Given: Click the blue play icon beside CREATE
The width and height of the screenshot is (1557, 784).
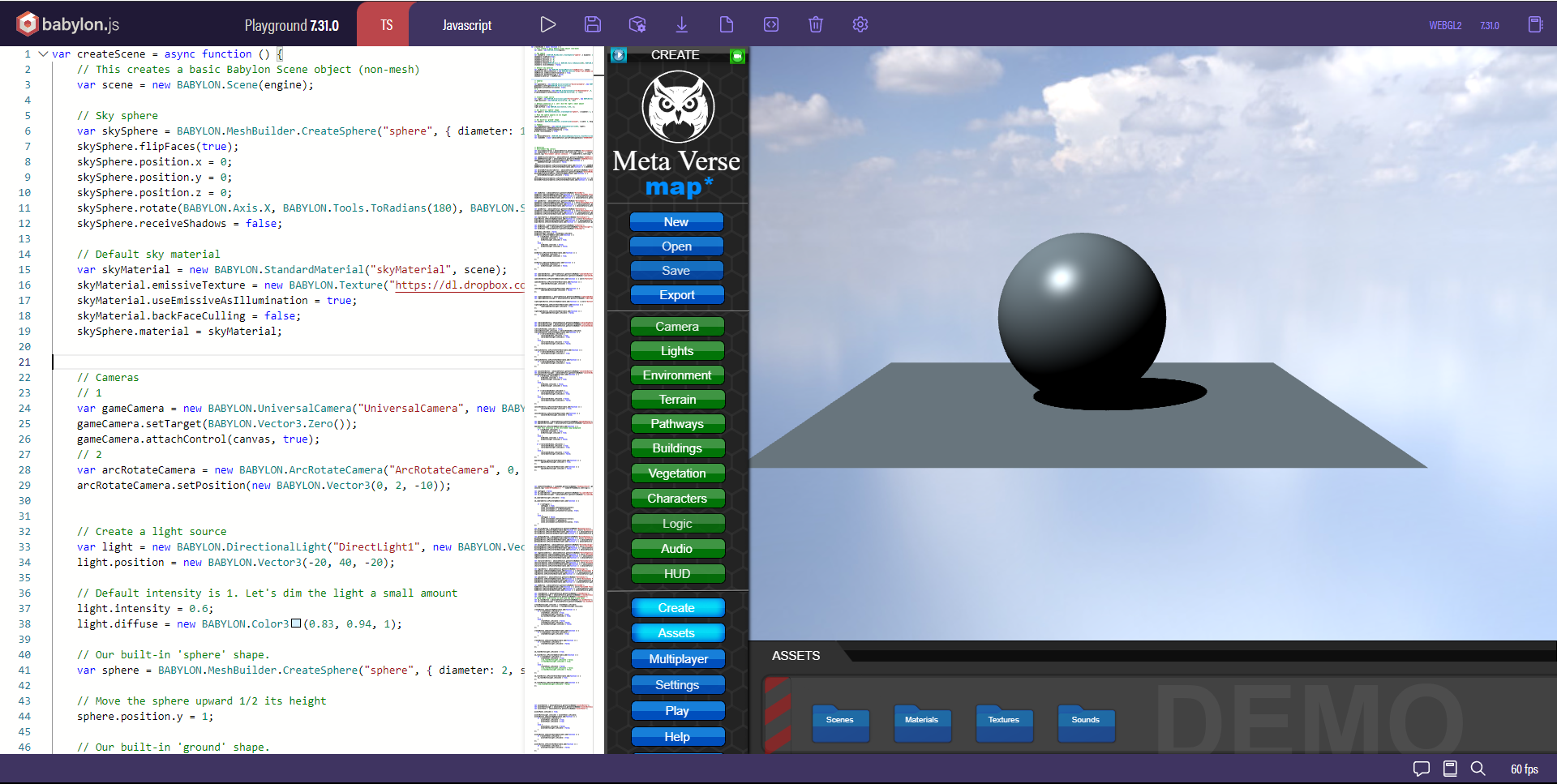Looking at the screenshot, I should 619,55.
